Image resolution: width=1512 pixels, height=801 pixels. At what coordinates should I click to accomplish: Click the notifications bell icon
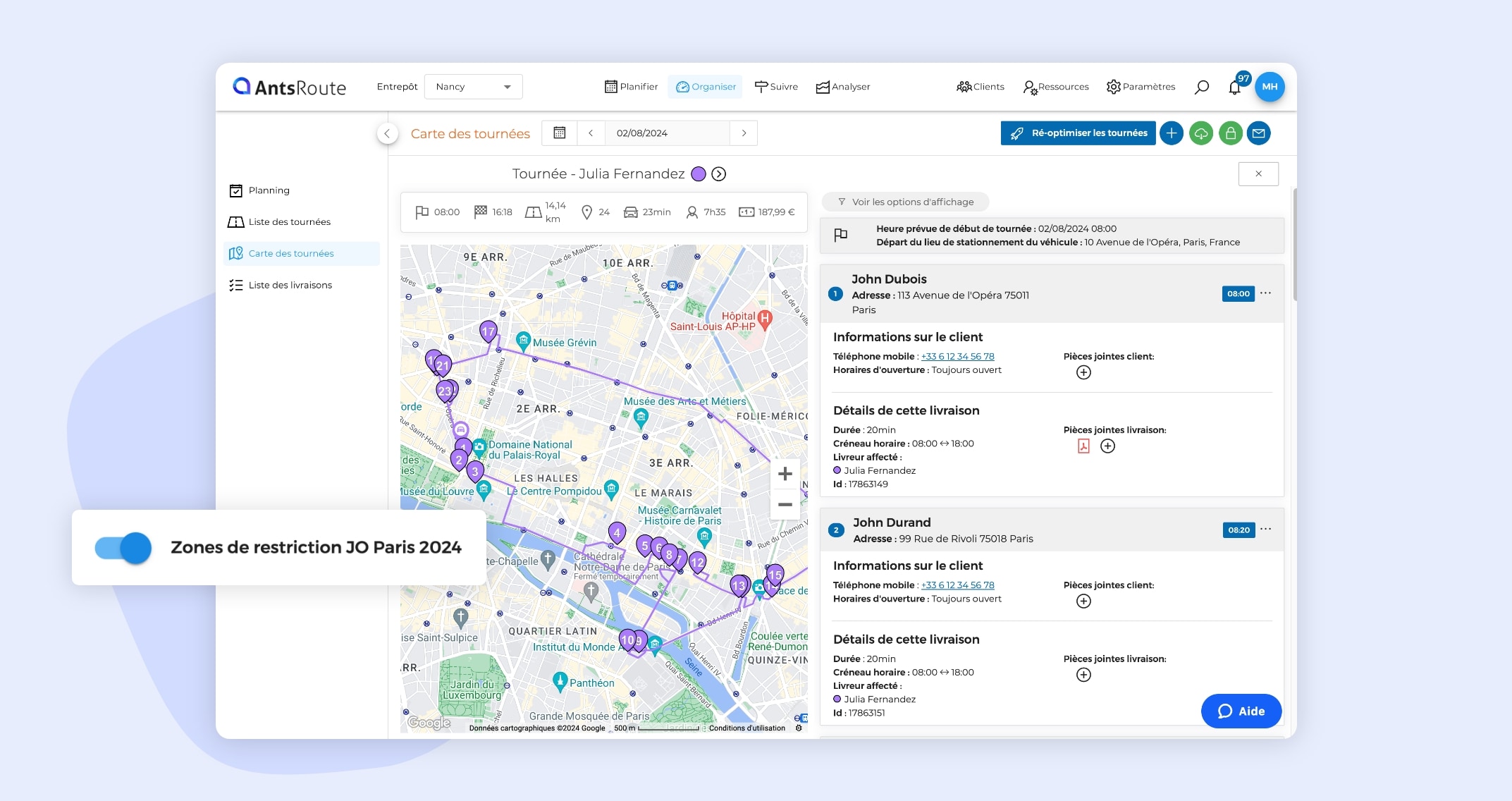point(1234,87)
